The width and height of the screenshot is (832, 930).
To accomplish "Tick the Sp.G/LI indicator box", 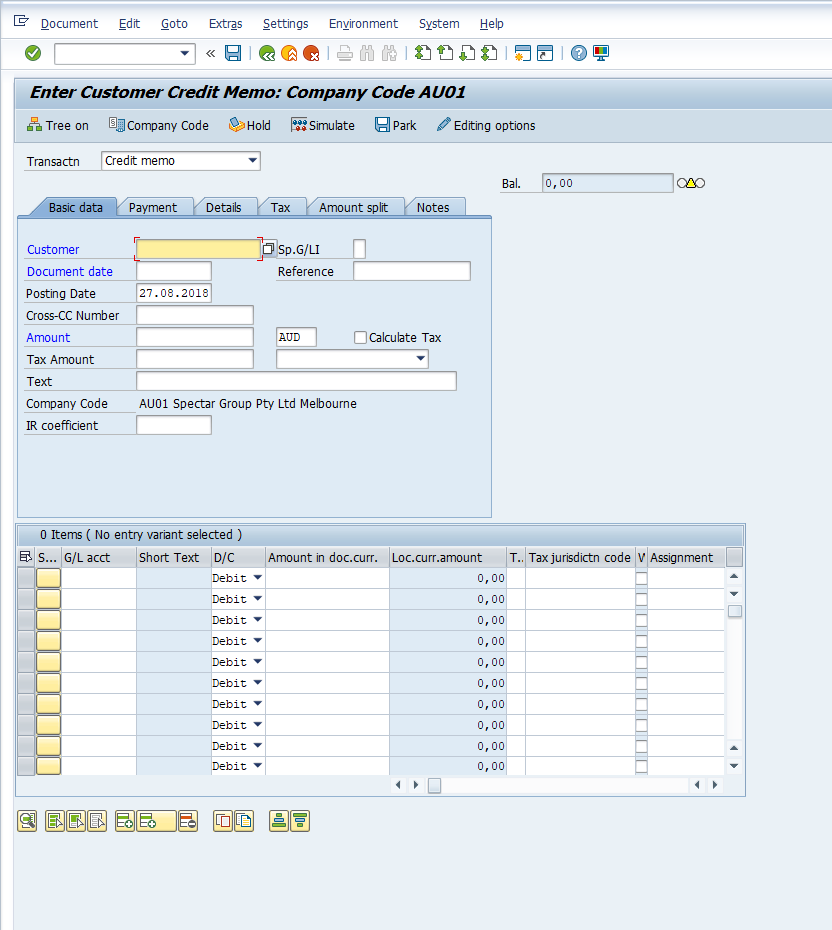I will [360, 249].
